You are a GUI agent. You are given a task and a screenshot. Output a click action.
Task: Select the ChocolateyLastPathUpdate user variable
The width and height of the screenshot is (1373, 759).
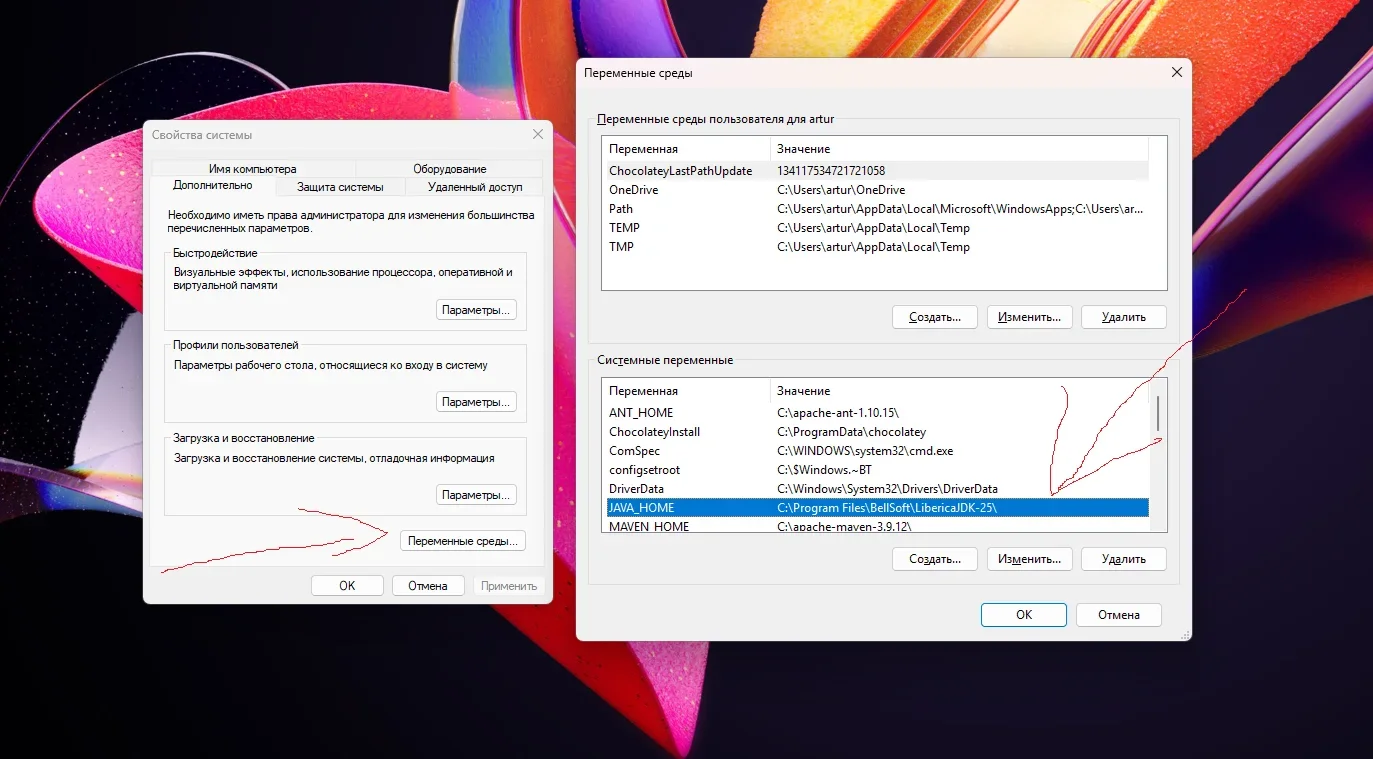pos(877,171)
